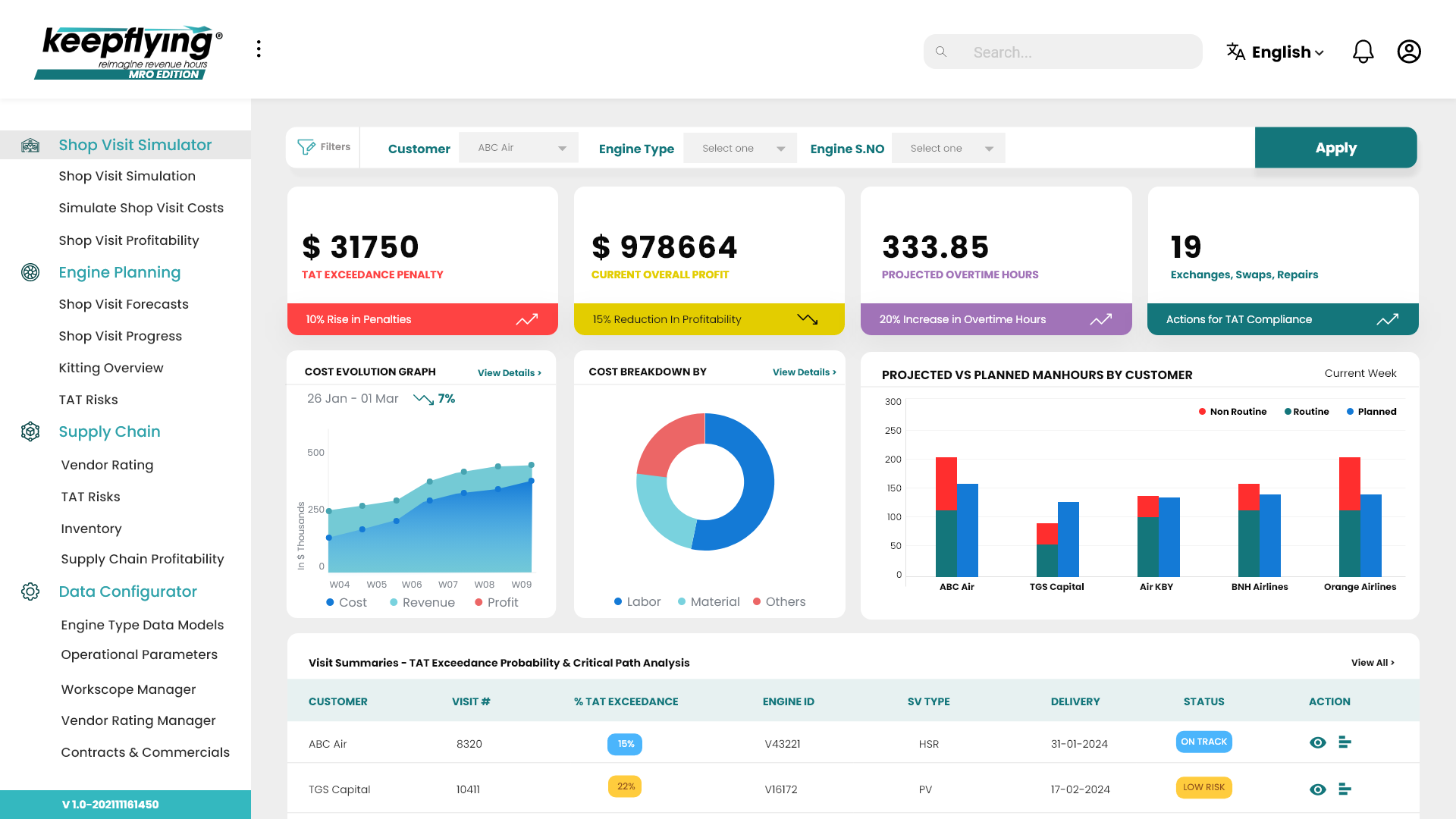Expand the Engine Type Select one dropdown
This screenshot has width=1456, height=819.
tap(739, 148)
